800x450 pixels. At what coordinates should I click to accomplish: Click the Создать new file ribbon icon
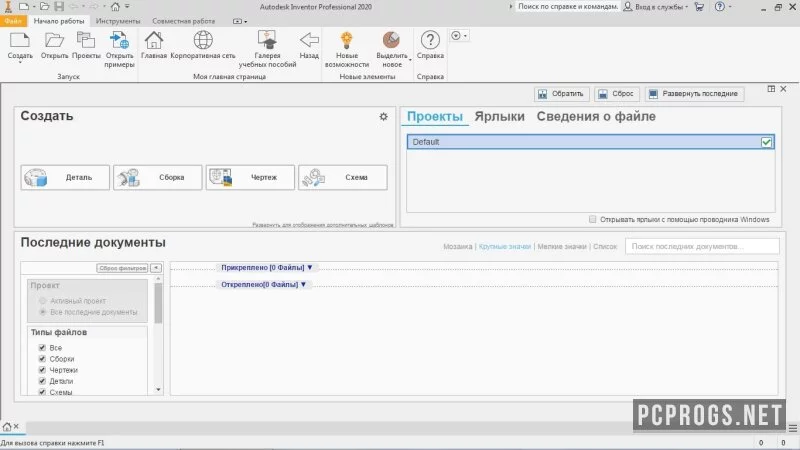click(20, 40)
